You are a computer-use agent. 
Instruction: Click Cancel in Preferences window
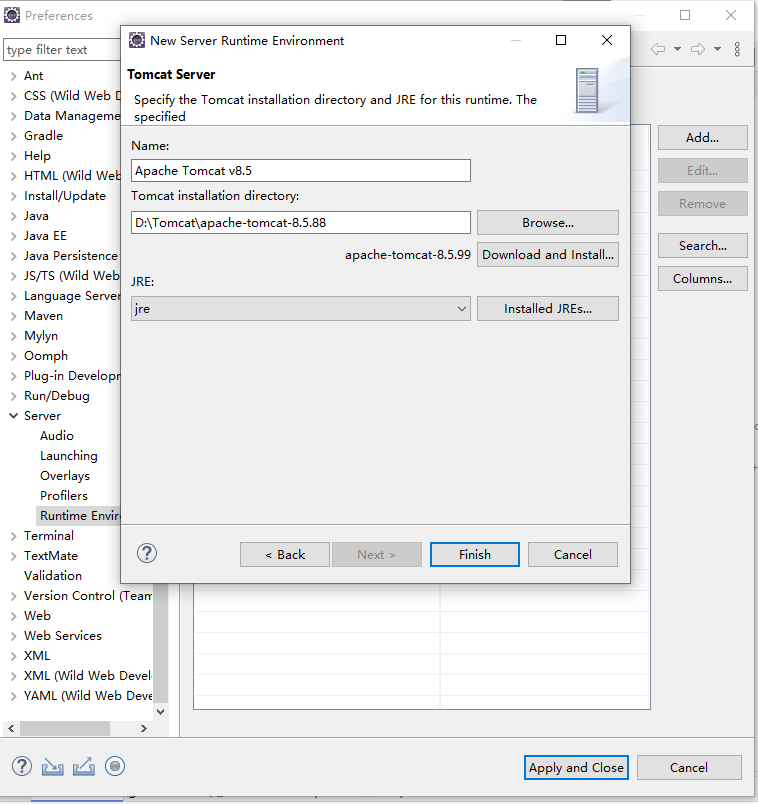click(x=689, y=768)
